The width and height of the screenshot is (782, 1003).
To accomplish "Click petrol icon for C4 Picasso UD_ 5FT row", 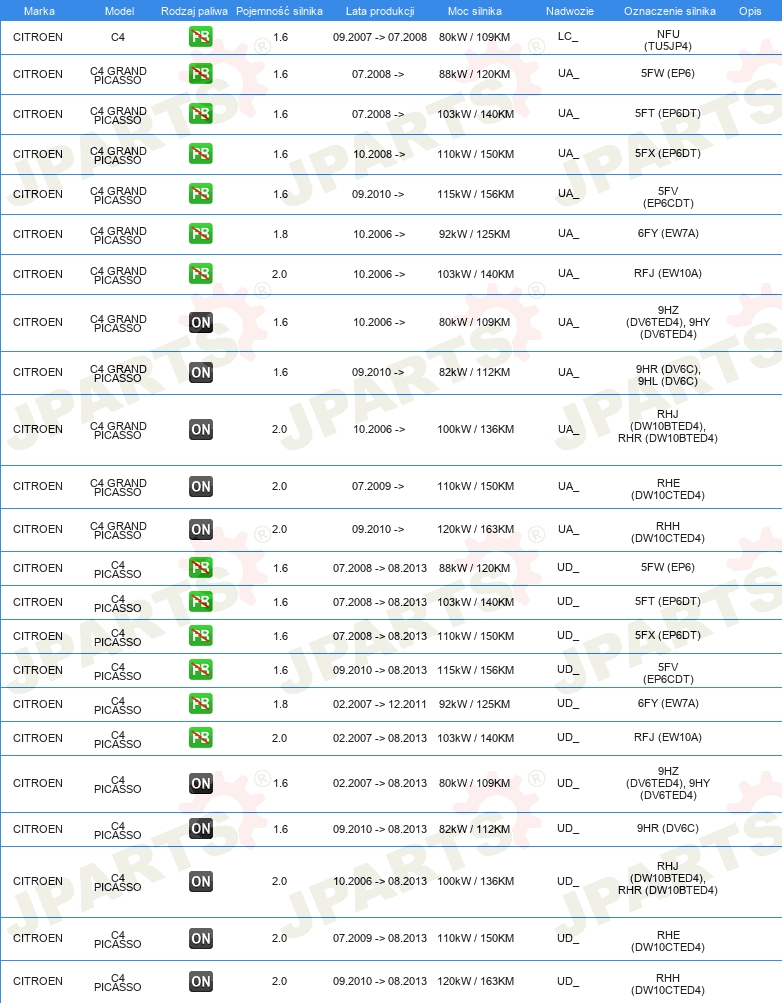I will click(x=201, y=601).
